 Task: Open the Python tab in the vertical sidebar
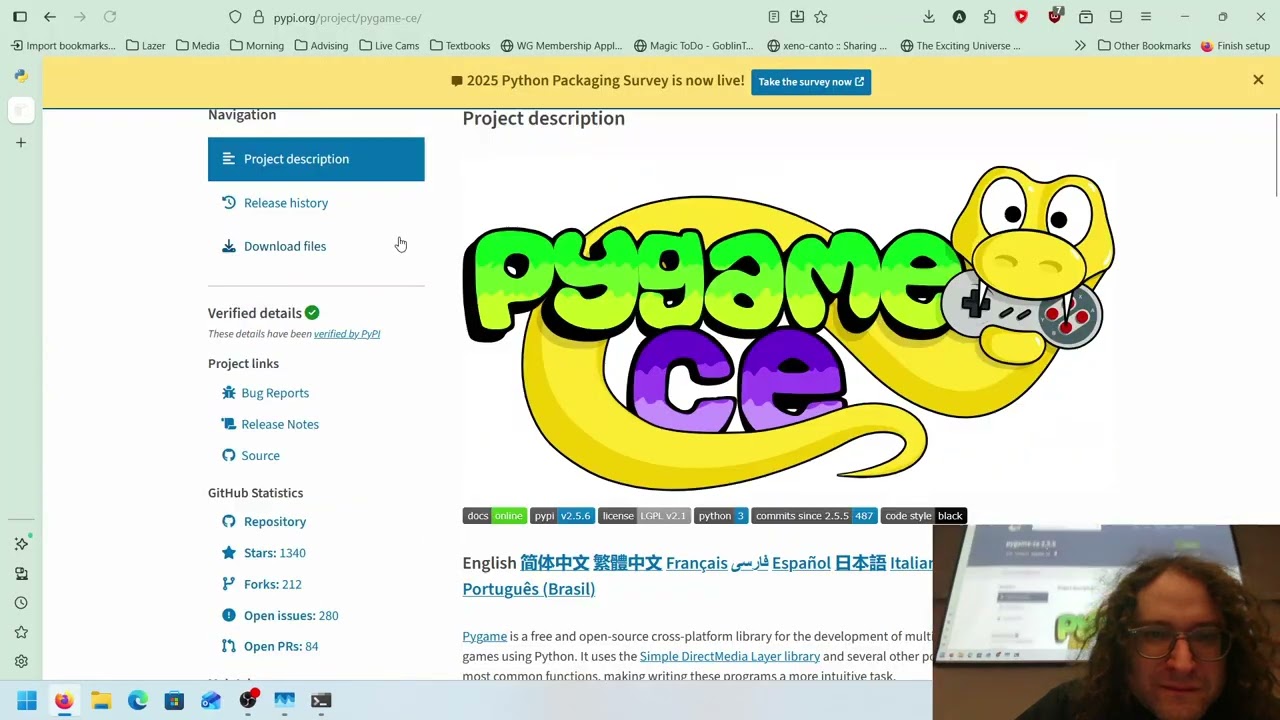pyautogui.click(x=21, y=76)
